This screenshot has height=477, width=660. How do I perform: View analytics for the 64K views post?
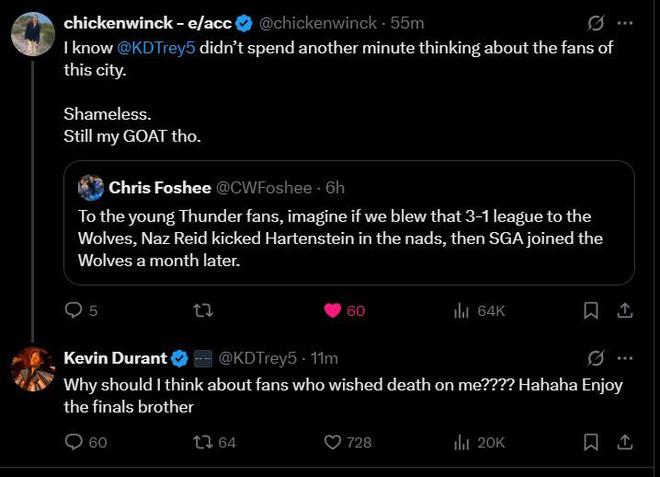pyautogui.click(x=462, y=311)
